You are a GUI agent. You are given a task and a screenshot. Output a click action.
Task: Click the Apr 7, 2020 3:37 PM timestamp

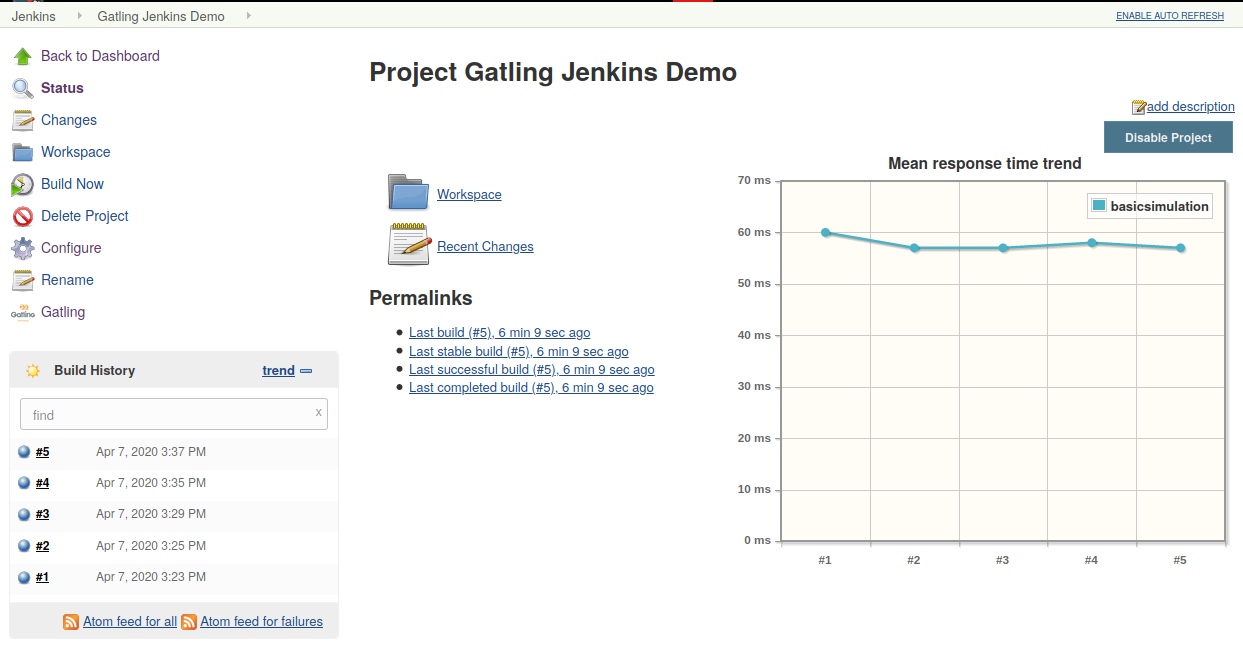click(151, 452)
